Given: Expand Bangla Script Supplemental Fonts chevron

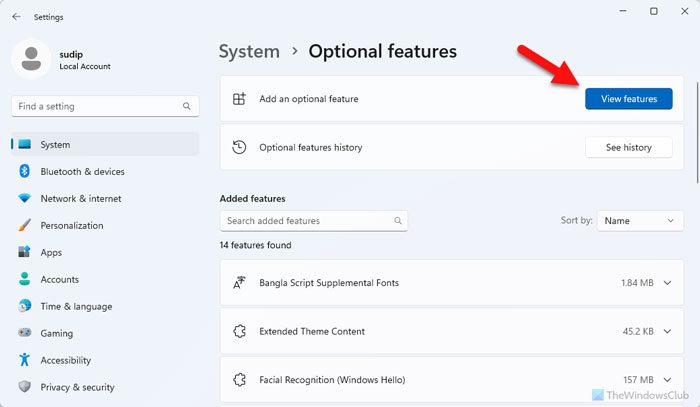Looking at the screenshot, I should pos(667,282).
